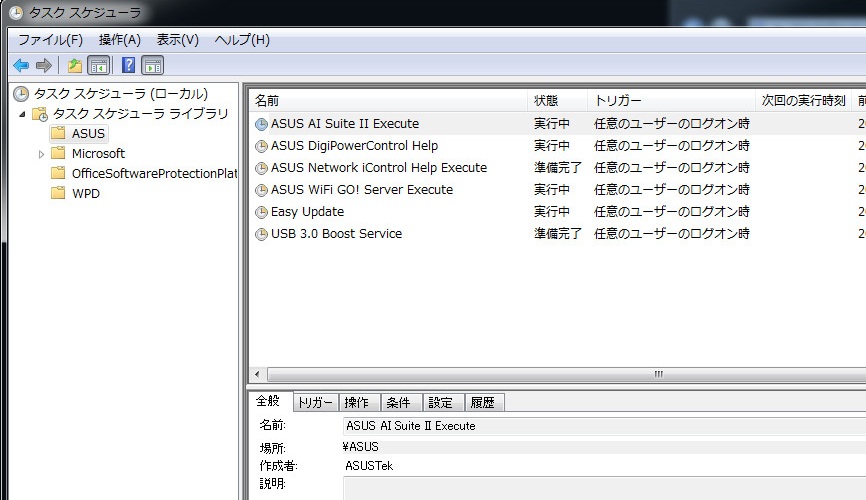Click the 実行中 status of Easy Update

point(551,212)
